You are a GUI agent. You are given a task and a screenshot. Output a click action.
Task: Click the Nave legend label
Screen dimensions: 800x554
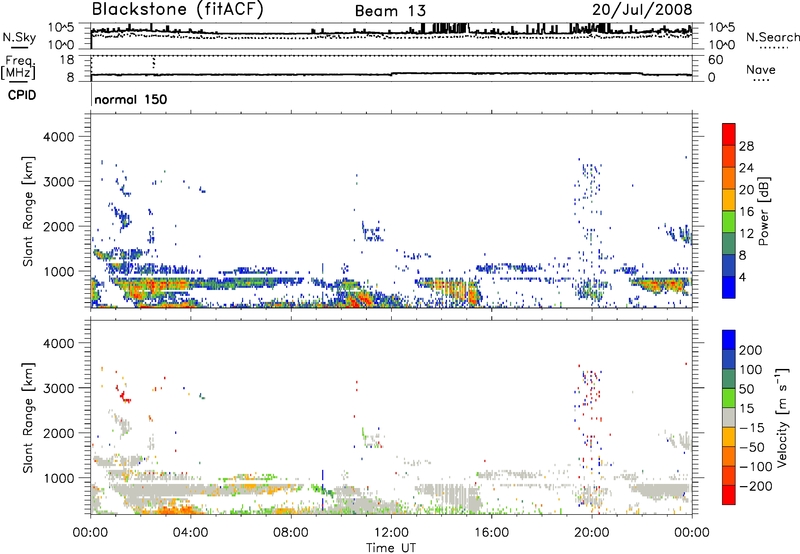(761, 69)
